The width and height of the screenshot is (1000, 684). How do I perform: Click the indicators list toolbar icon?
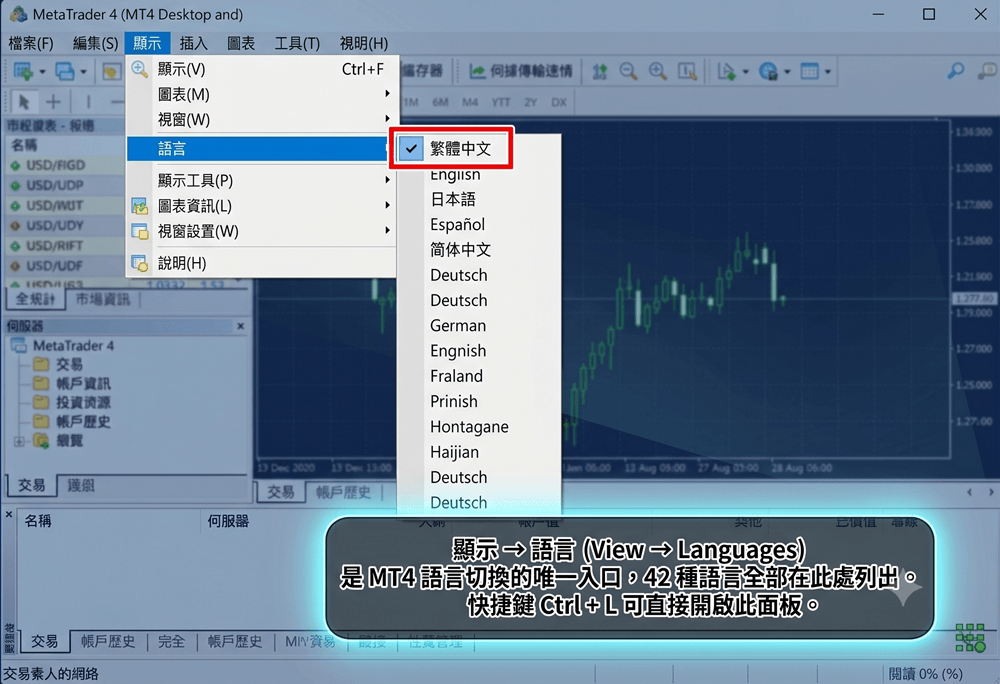726,71
